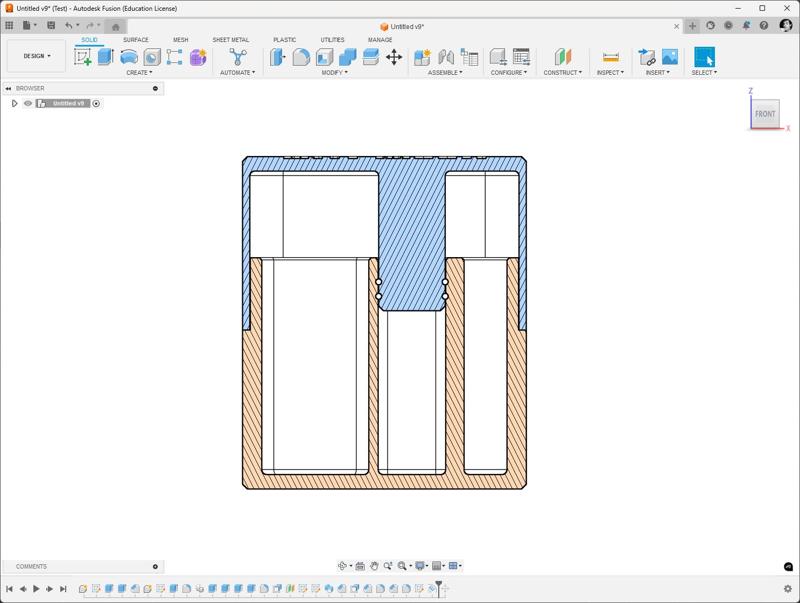Switch to the SURFACE tab
The height and width of the screenshot is (603, 800).
click(136, 40)
